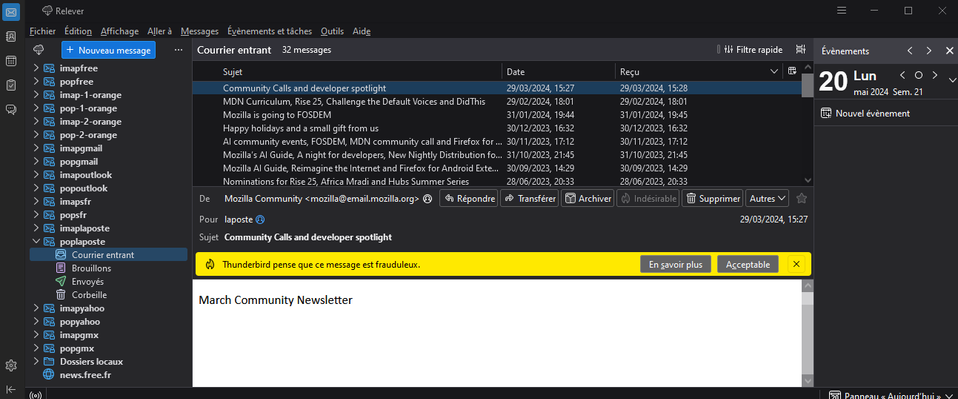Go to today circle button
The width and height of the screenshot is (958, 399).
(918, 75)
